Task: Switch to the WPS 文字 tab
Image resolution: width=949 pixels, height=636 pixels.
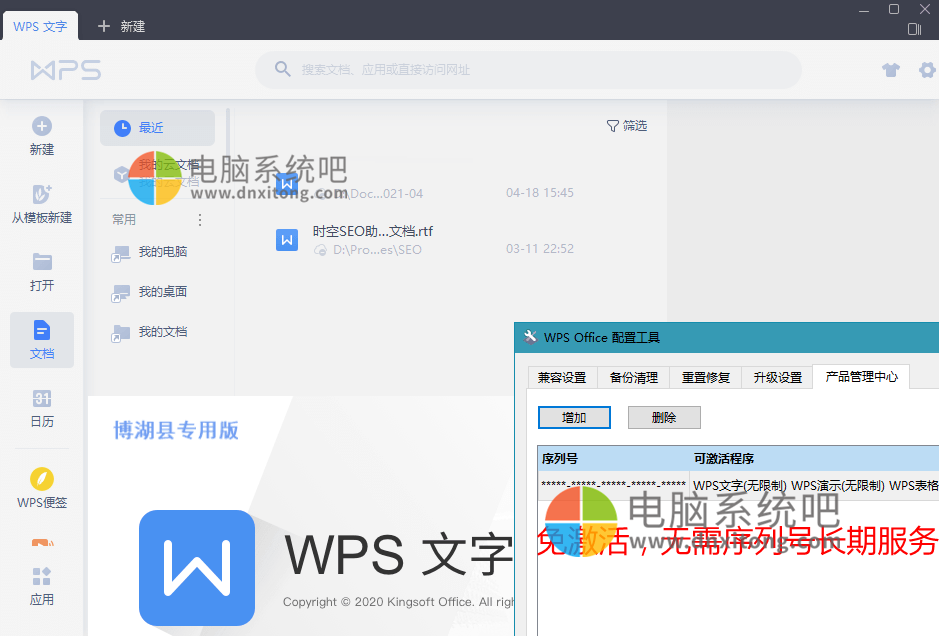Action: pos(41,27)
